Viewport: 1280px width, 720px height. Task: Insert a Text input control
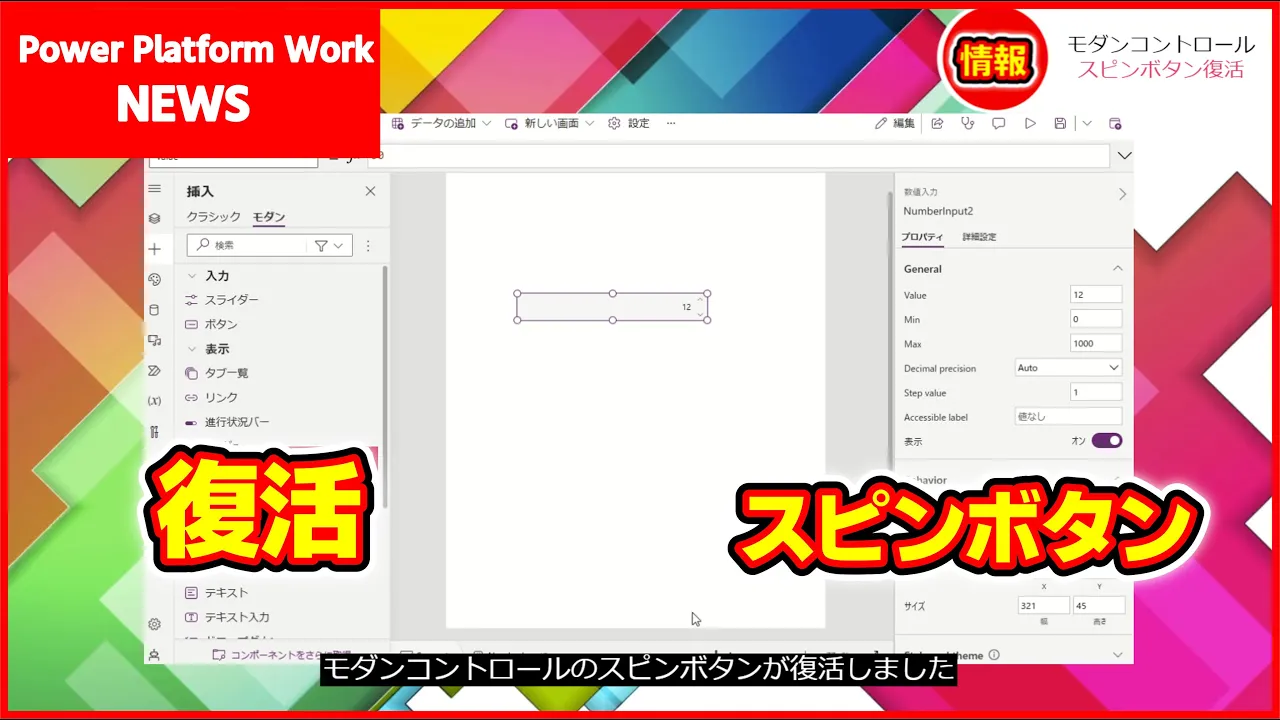(x=227, y=617)
